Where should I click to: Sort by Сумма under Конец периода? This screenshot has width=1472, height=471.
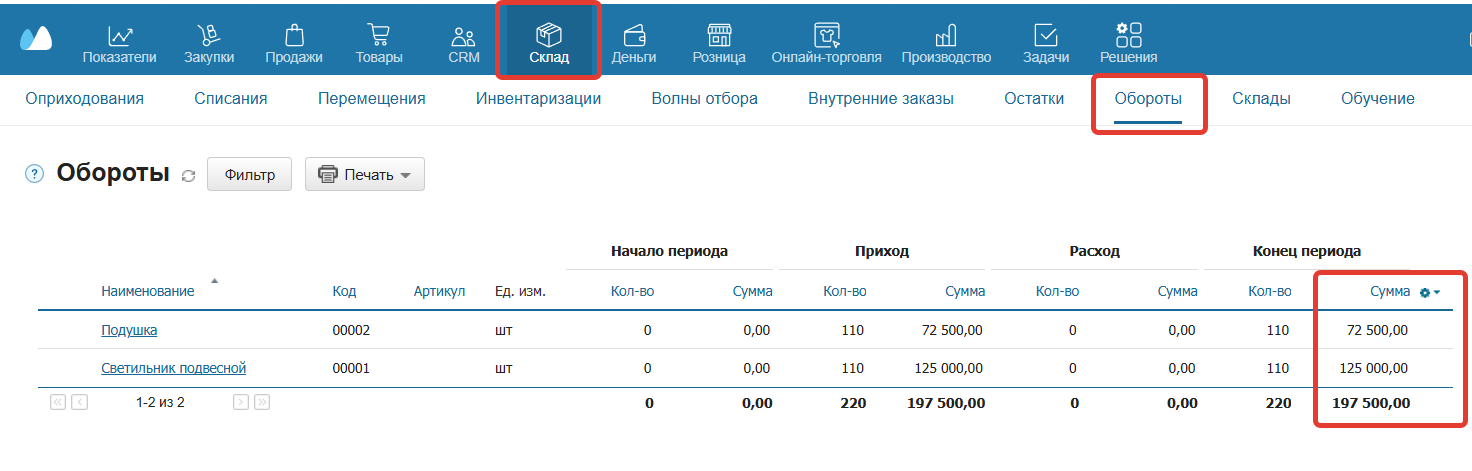[1390, 291]
